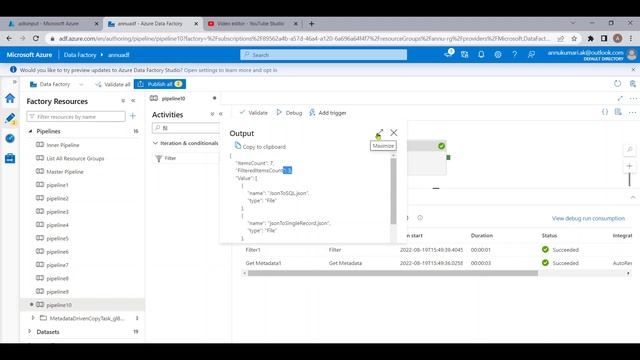Click horizontal scrollbar of output table
Viewport: 640px width, 360px height.
click(x=393, y=273)
